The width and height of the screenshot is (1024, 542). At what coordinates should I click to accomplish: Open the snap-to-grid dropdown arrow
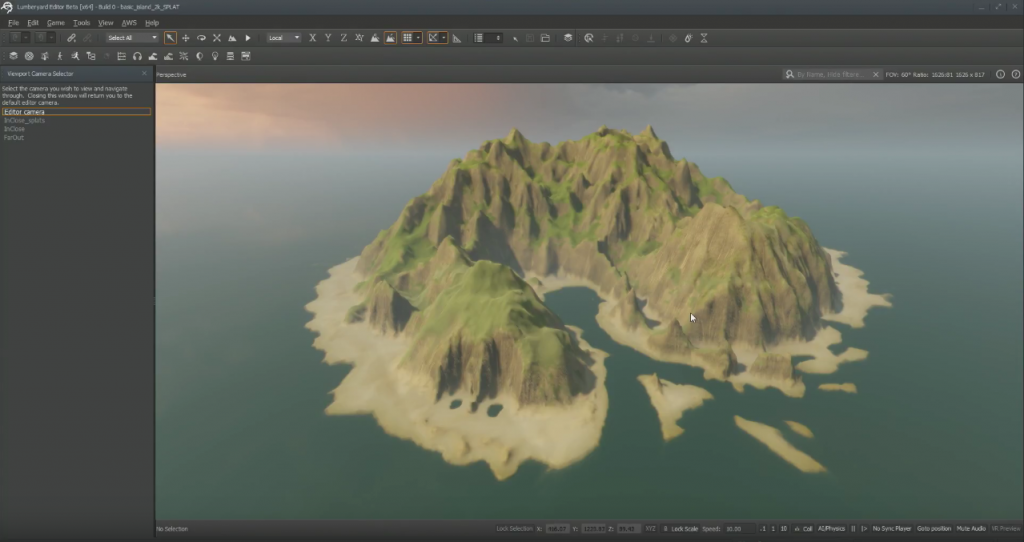point(418,38)
